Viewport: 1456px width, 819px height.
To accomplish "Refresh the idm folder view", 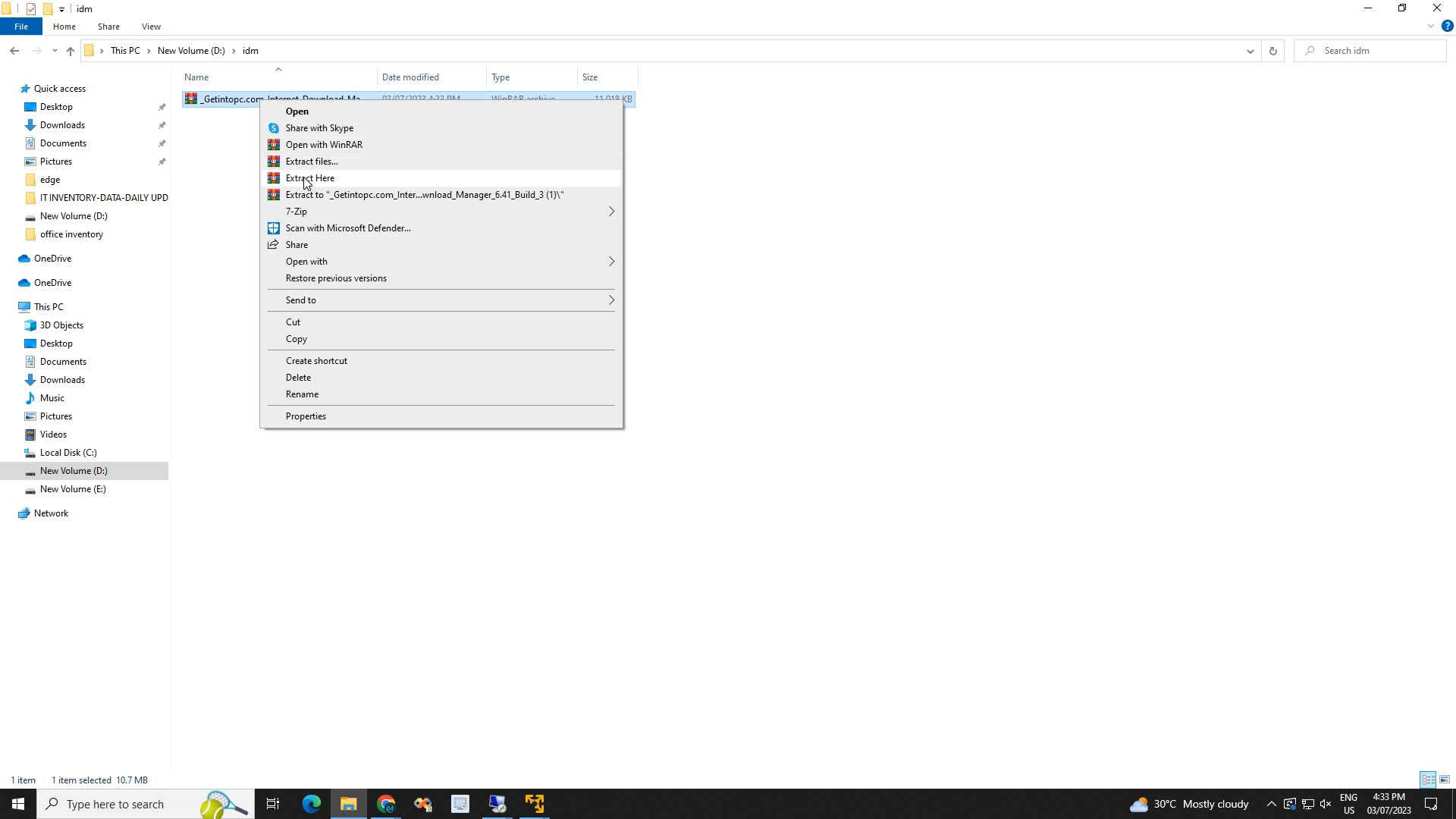I will 1273,51.
